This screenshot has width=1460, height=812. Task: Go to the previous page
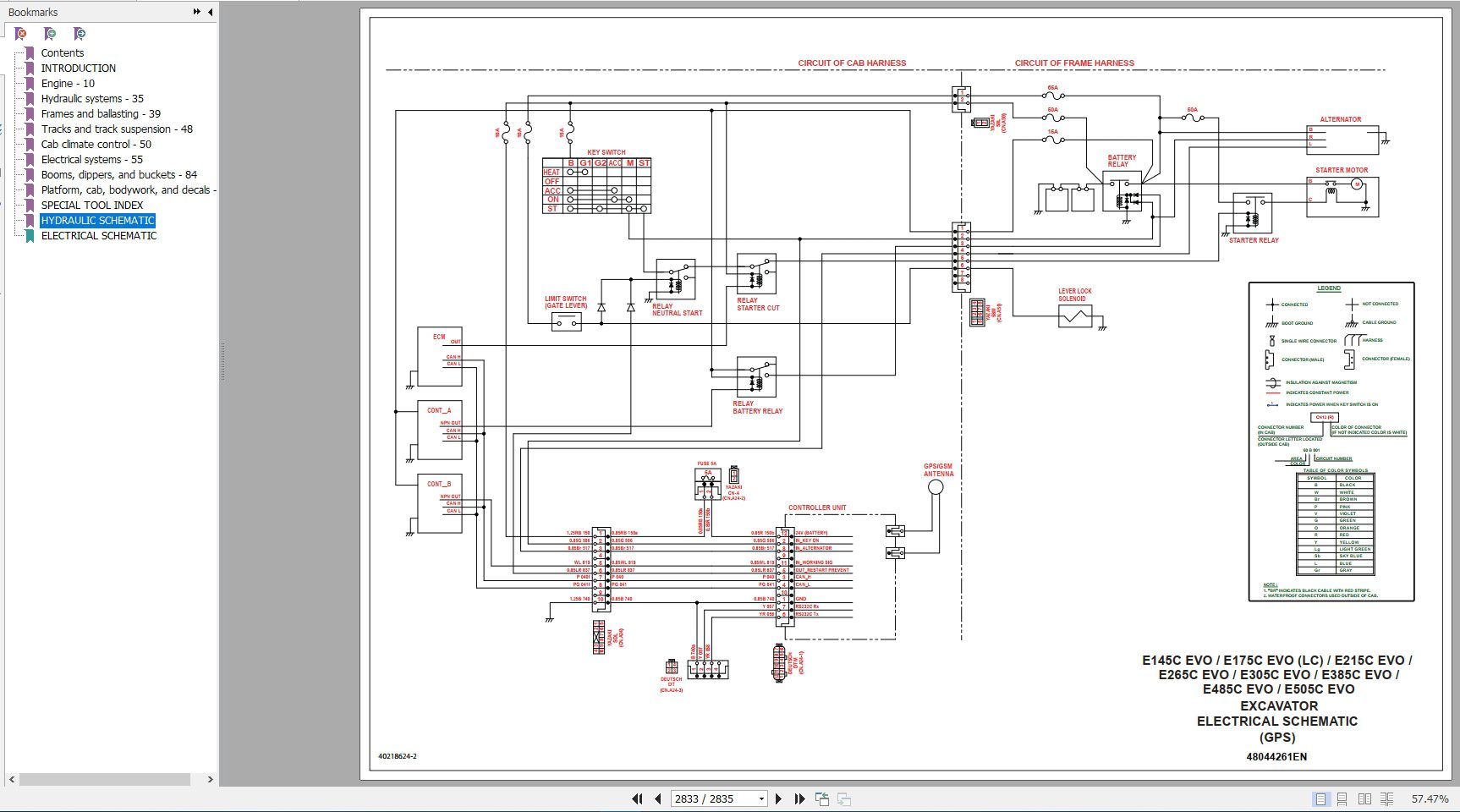click(657, 798)
